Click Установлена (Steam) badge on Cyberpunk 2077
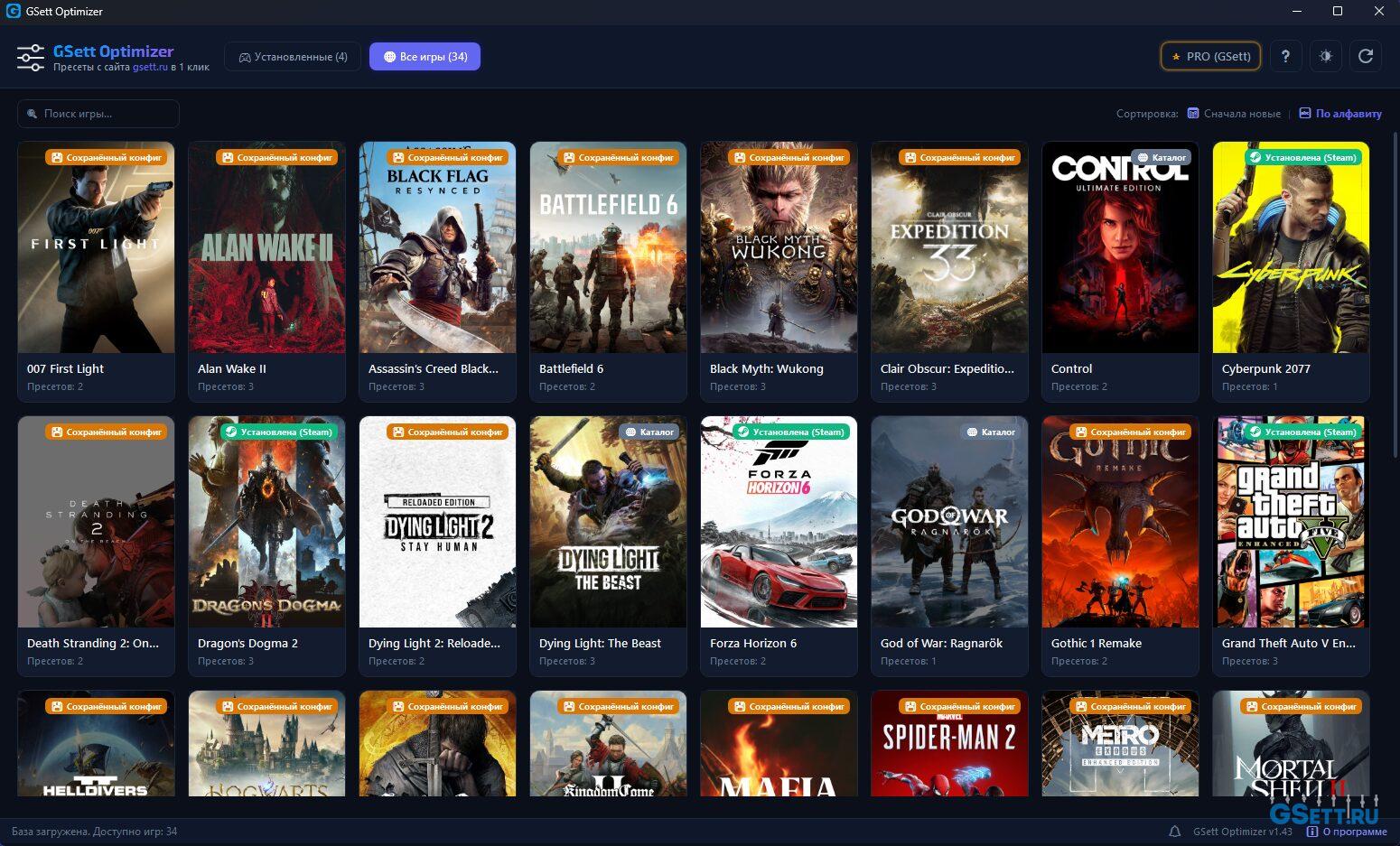 click(1302, 157)
